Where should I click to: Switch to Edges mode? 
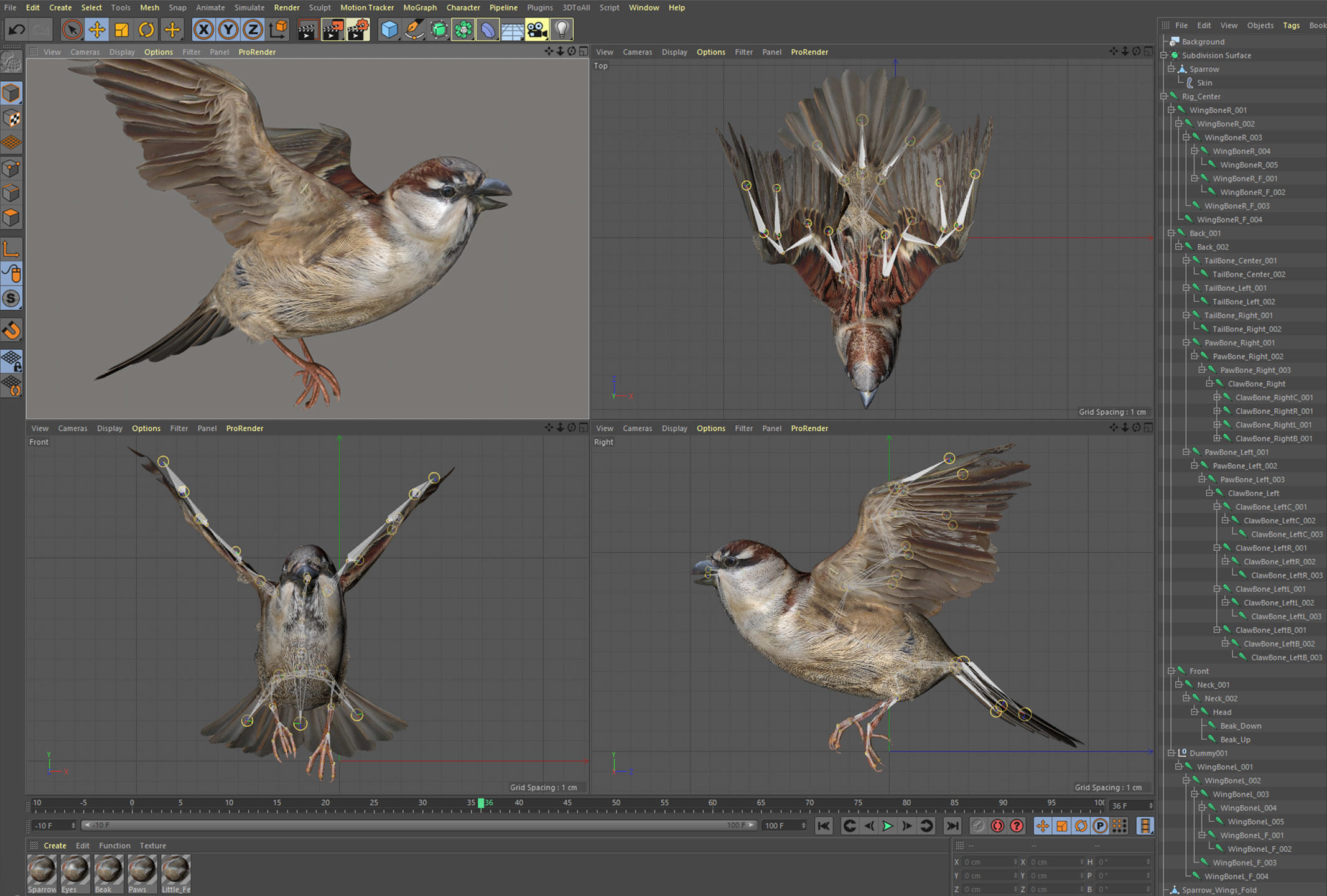pos(12,193)
